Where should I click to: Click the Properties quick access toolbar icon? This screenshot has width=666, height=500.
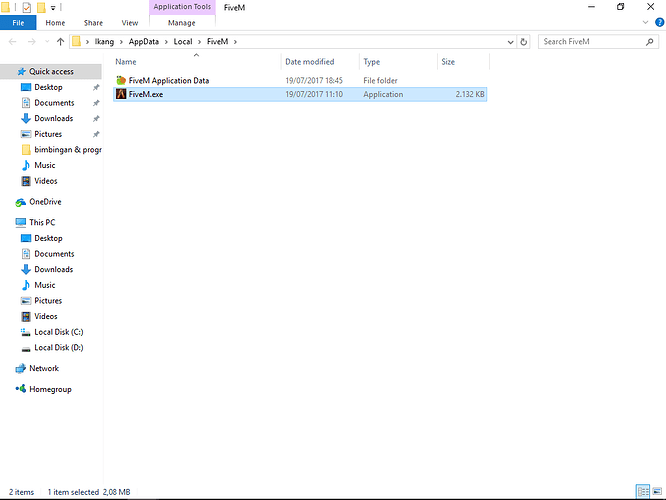pos(26,7)
